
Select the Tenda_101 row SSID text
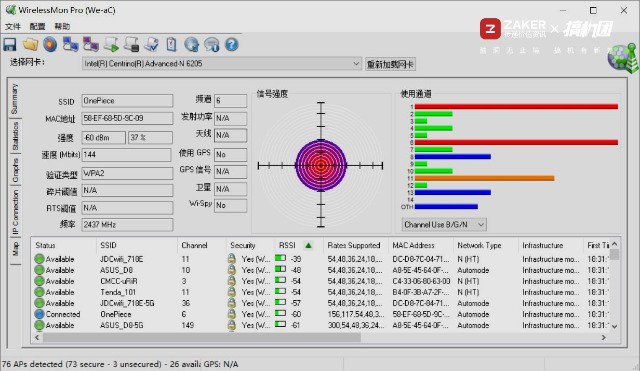(118, 292)
